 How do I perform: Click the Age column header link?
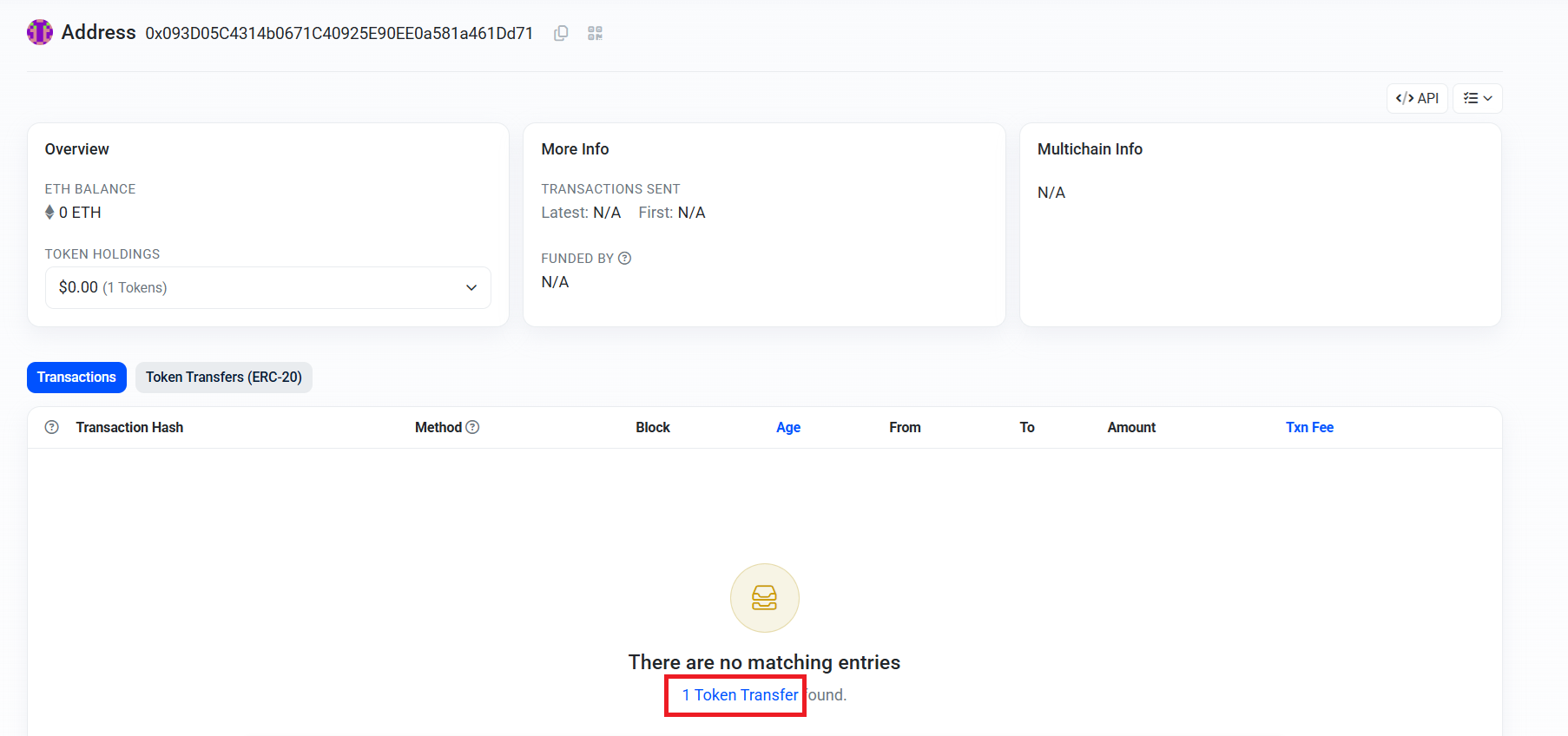(x=788, y=427)
